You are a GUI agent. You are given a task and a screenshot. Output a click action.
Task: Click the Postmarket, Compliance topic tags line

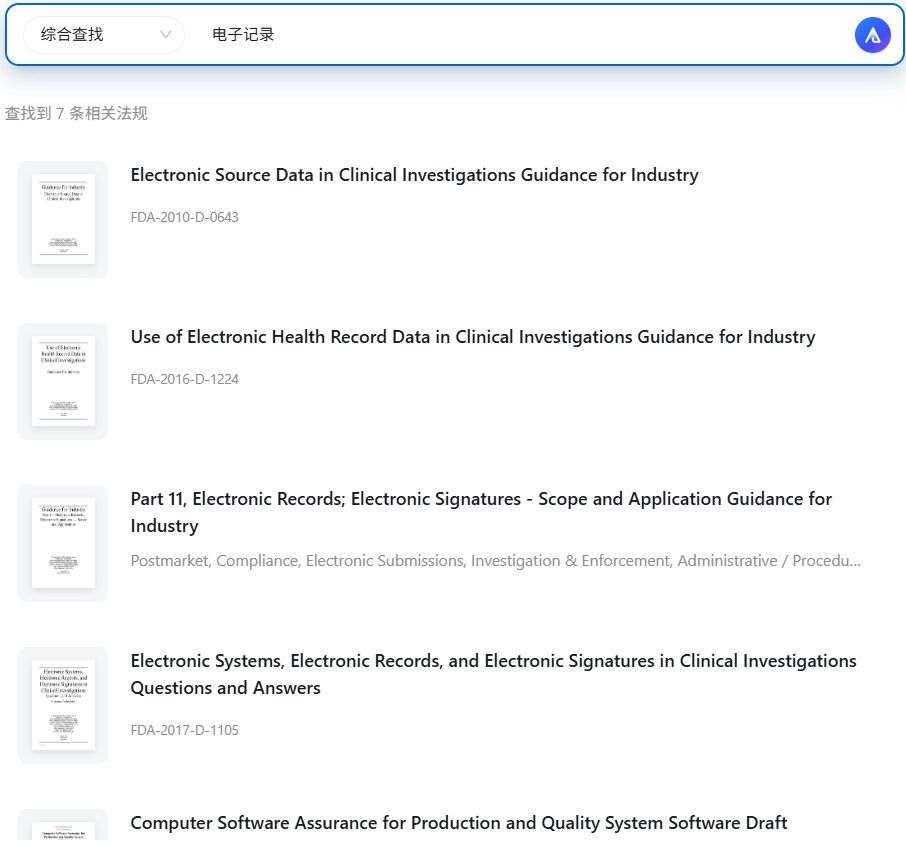495,561
